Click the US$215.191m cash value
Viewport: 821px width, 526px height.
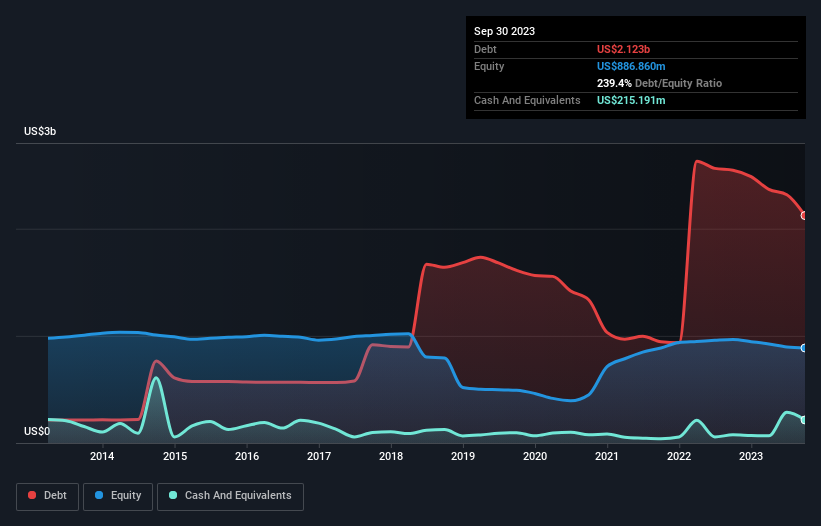click(x=631, y=100)
